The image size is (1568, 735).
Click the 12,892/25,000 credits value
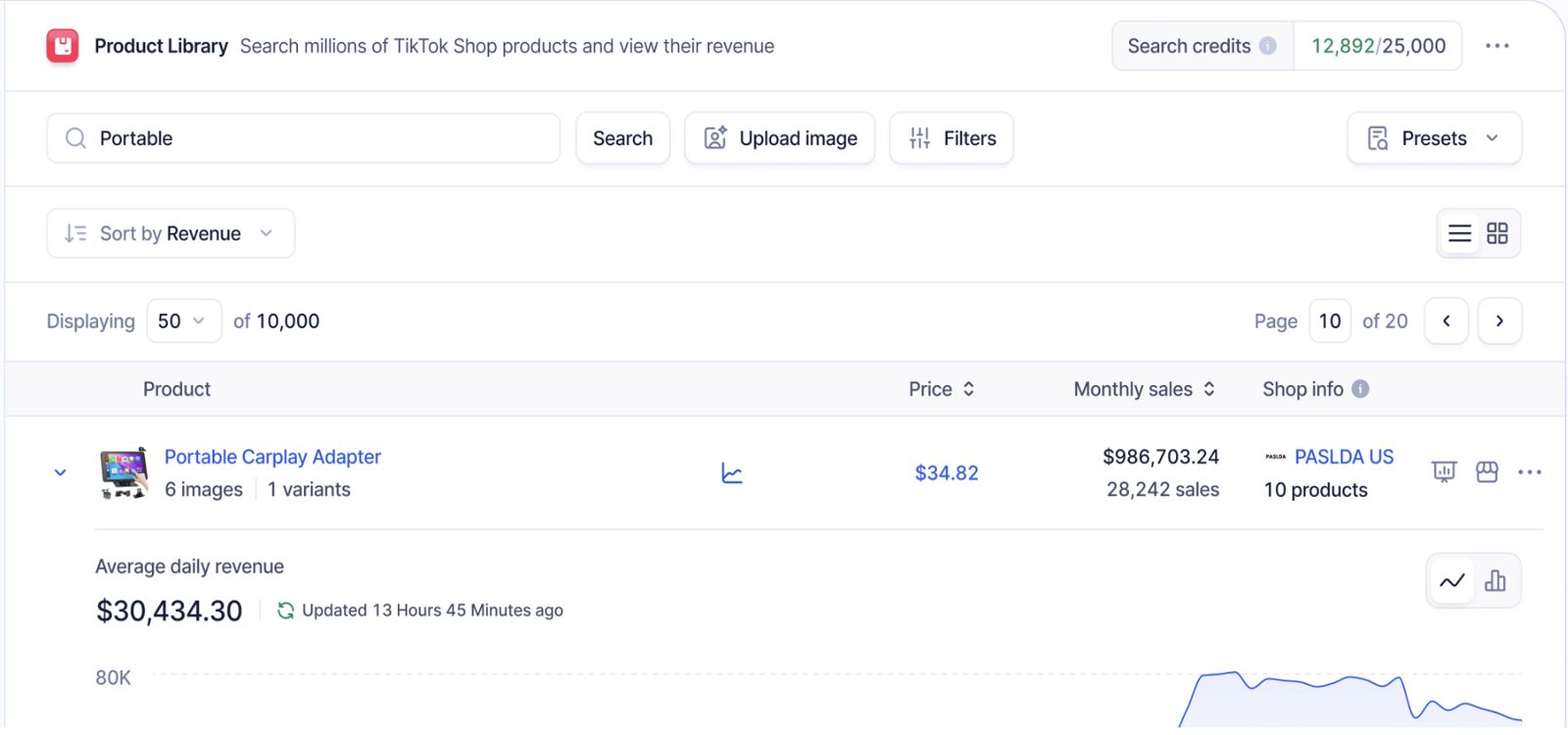pos(1378,46)
